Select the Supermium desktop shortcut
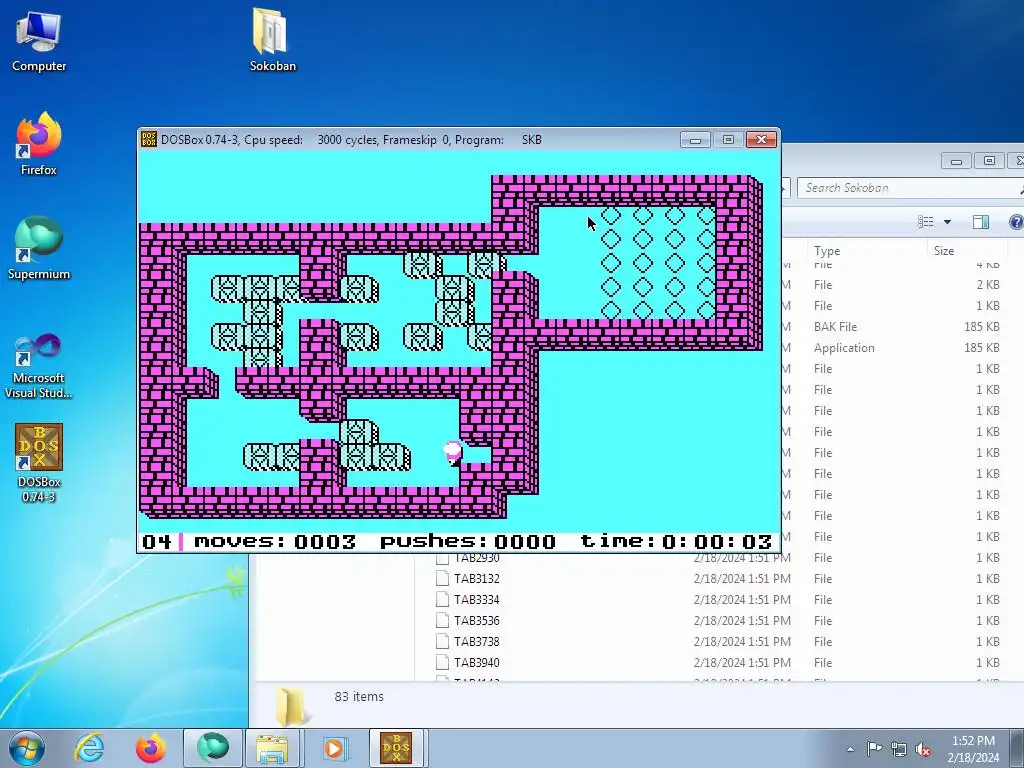Image resolution: width=1024 pixels, height=768 pixels. click(39, 248)
